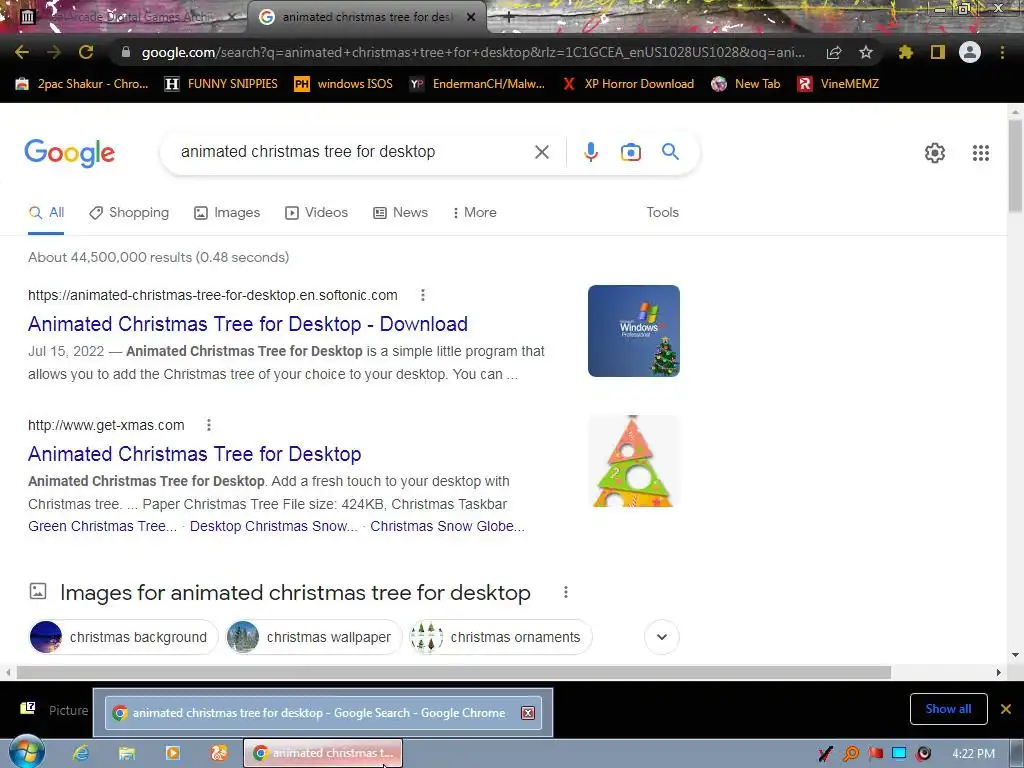Select the All results tab
The width and height of the screenshot is (1024, 768).
(x=46, y=213)
